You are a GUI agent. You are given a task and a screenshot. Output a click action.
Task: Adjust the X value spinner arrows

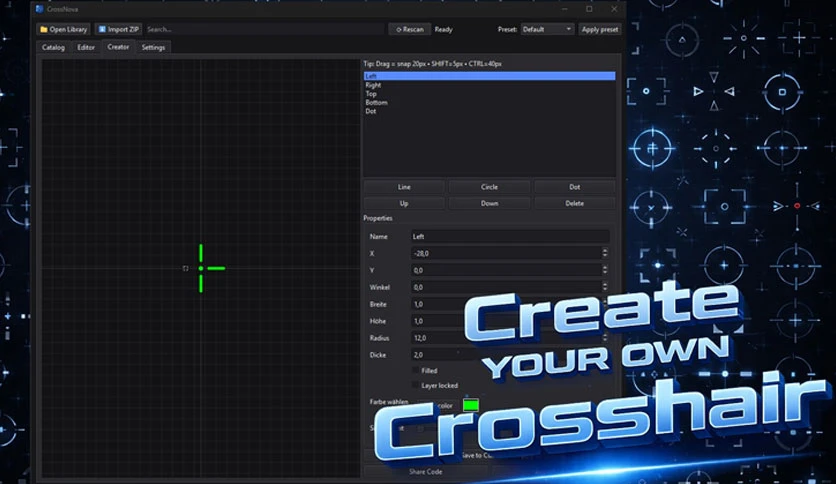[x=605, y=254]
